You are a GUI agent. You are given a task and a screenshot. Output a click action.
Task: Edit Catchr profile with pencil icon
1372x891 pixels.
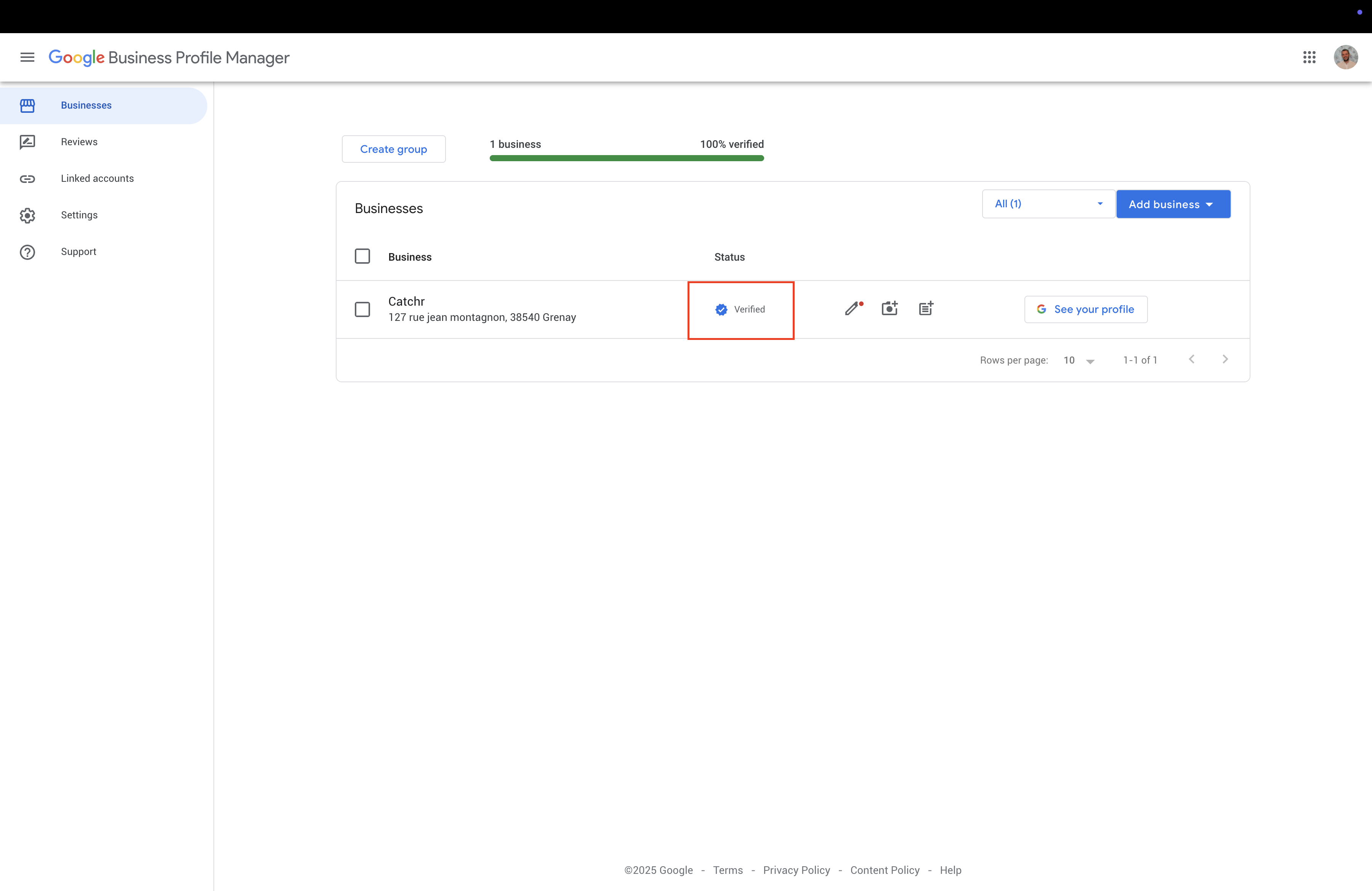(854, 308)
